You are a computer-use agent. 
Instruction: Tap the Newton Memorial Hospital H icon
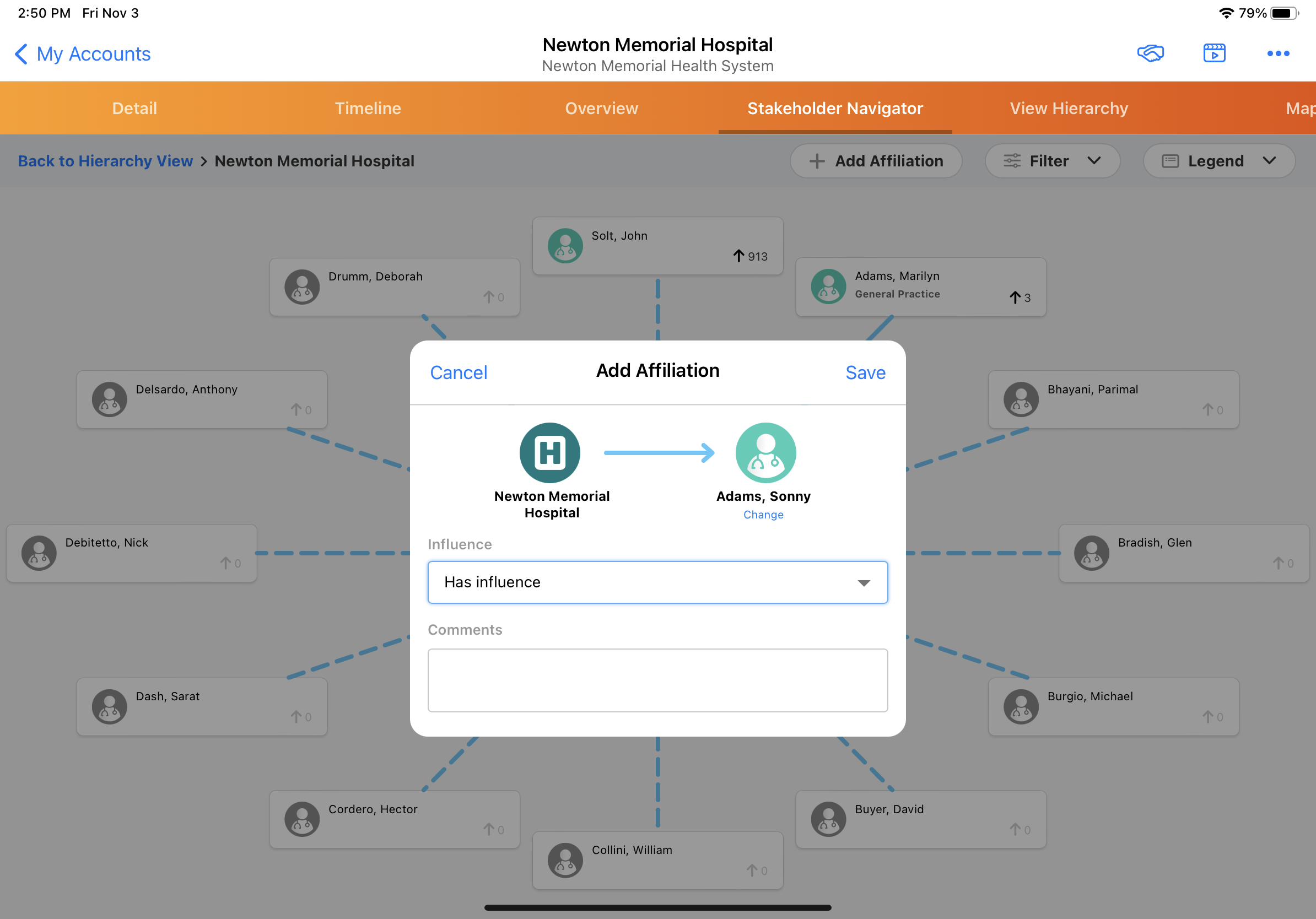pyautogui.click(x=549, y=453)
